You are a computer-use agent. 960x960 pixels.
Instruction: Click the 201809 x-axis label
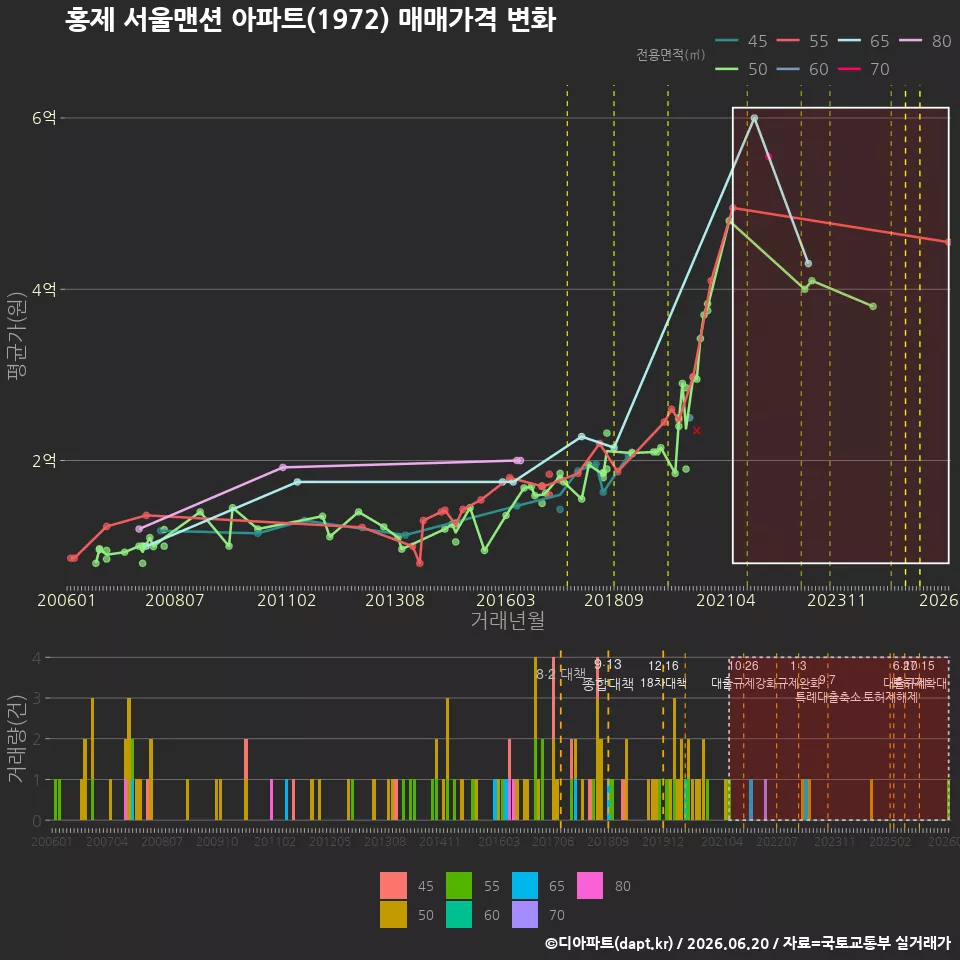pyautogui.click(x=613, y=600)
